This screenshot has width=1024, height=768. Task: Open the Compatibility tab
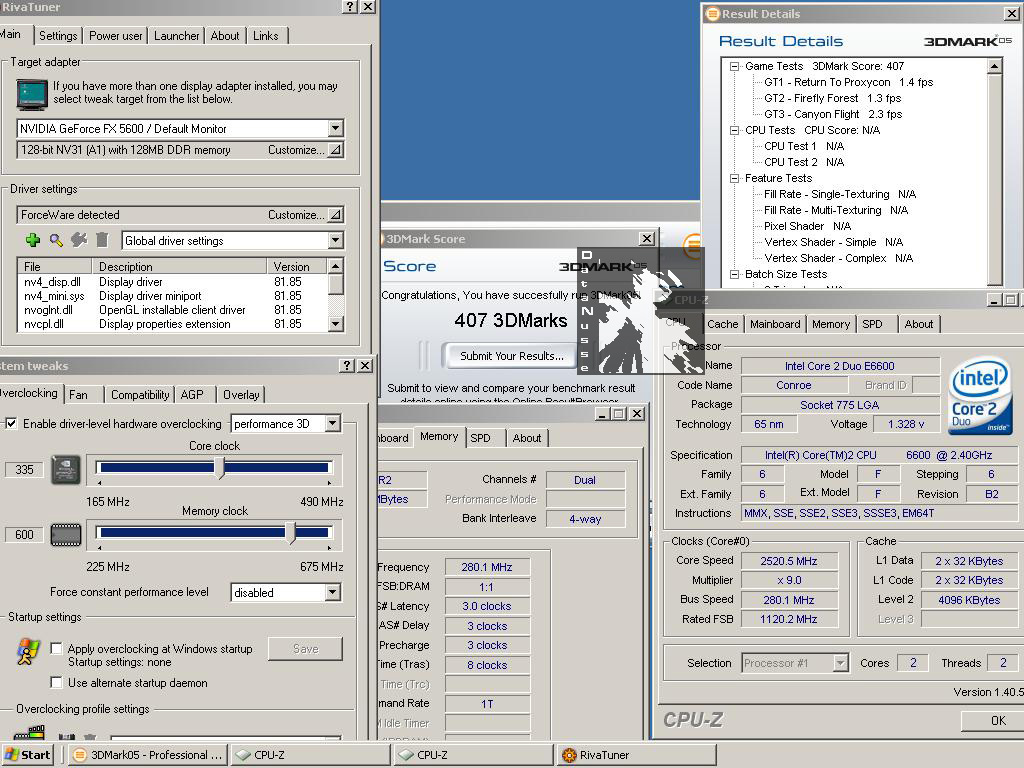[x=140, y=394]
